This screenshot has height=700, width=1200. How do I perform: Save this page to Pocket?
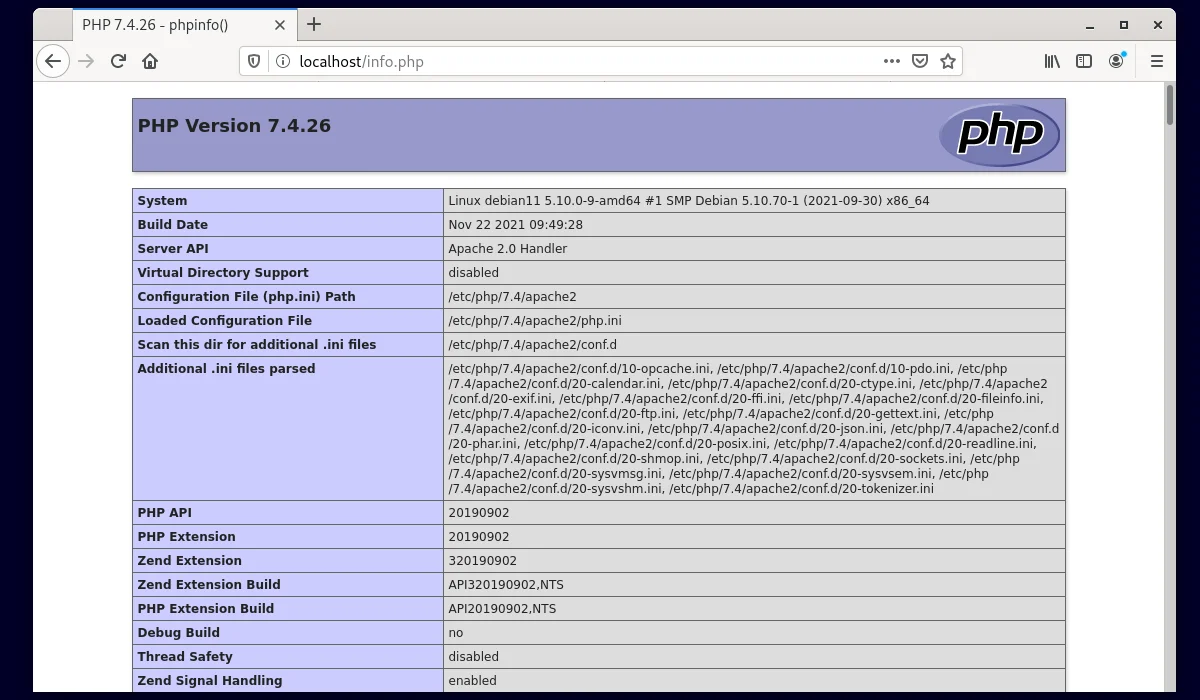tap(920, 61)
